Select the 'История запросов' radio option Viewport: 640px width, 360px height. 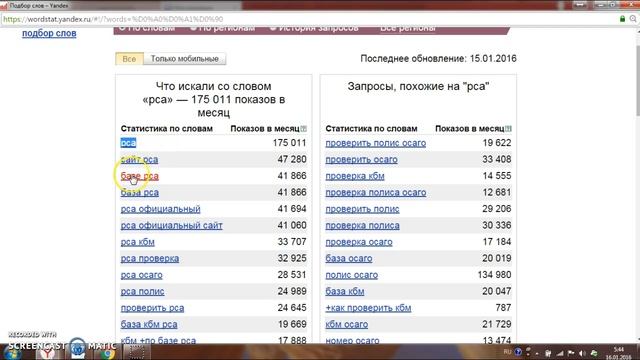pyautogui.click(x=314, y=28)
